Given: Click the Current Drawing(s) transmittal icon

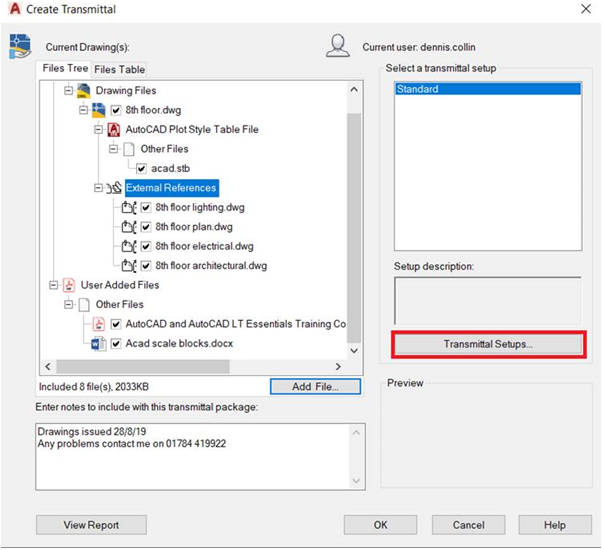Looking at the screenshot, I should (20, 46).
